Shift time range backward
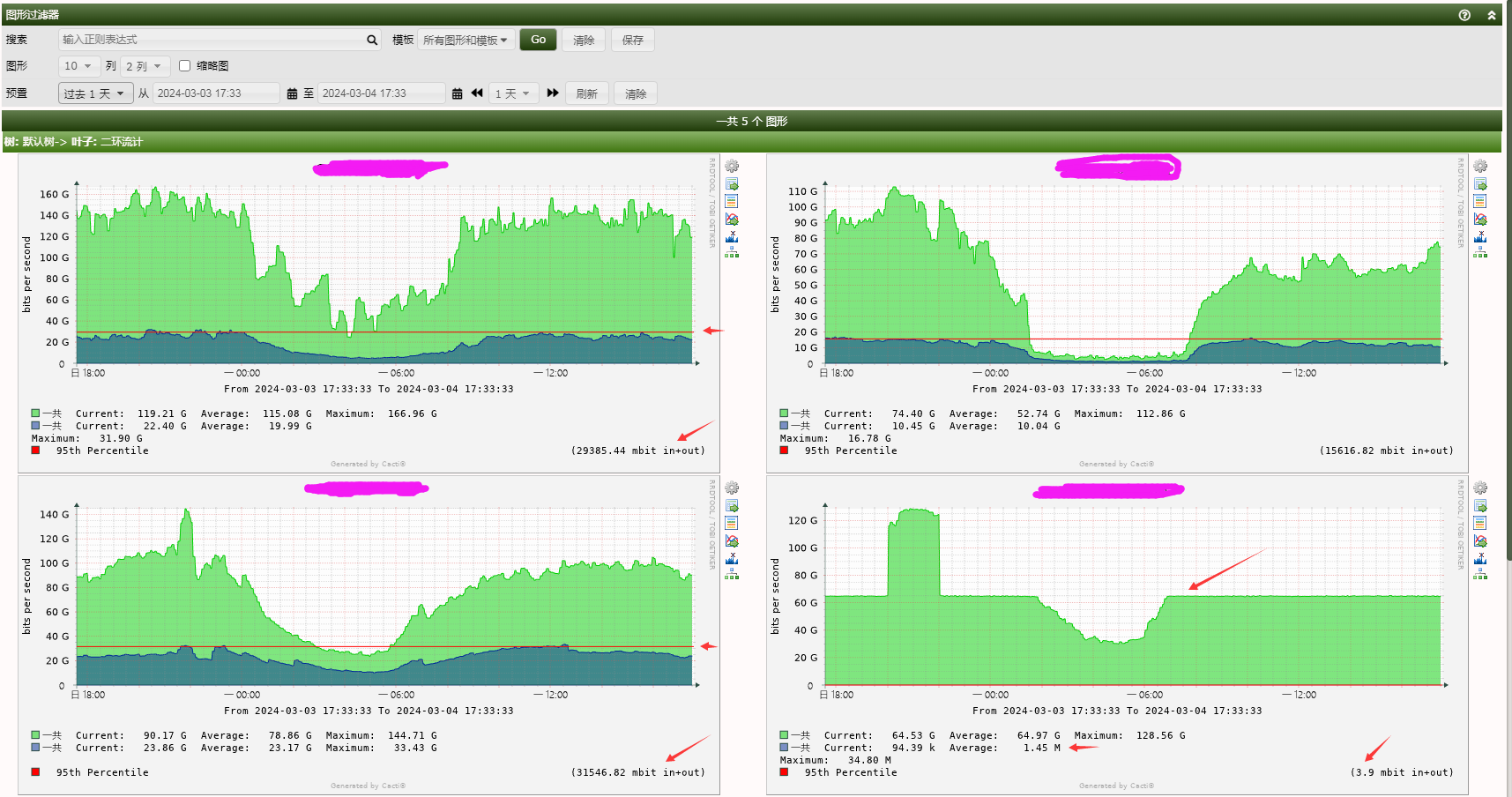 click(x=477, y=93)
